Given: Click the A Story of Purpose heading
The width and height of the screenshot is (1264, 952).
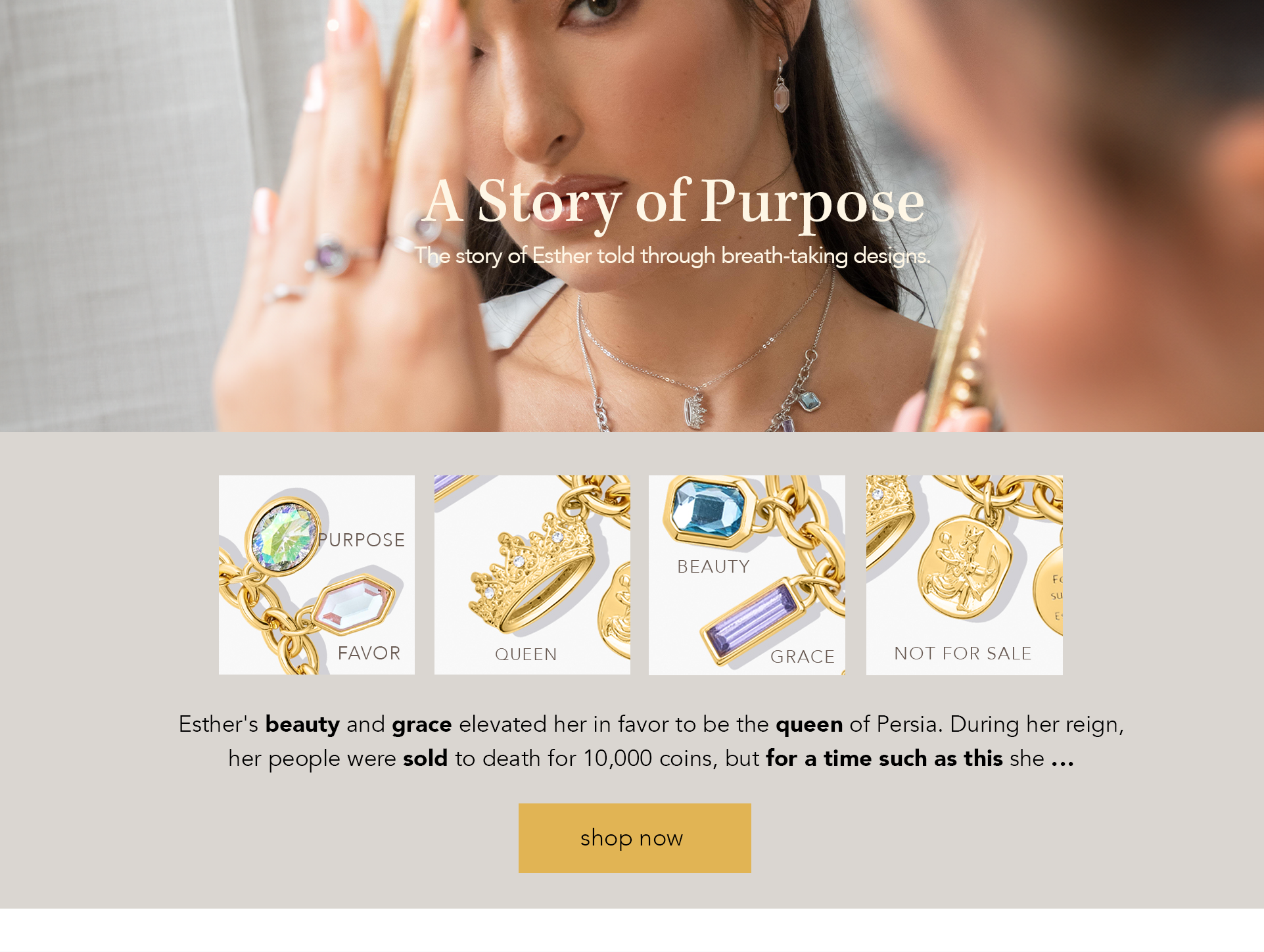Looking at the screenshot, I should pos(674,201).
